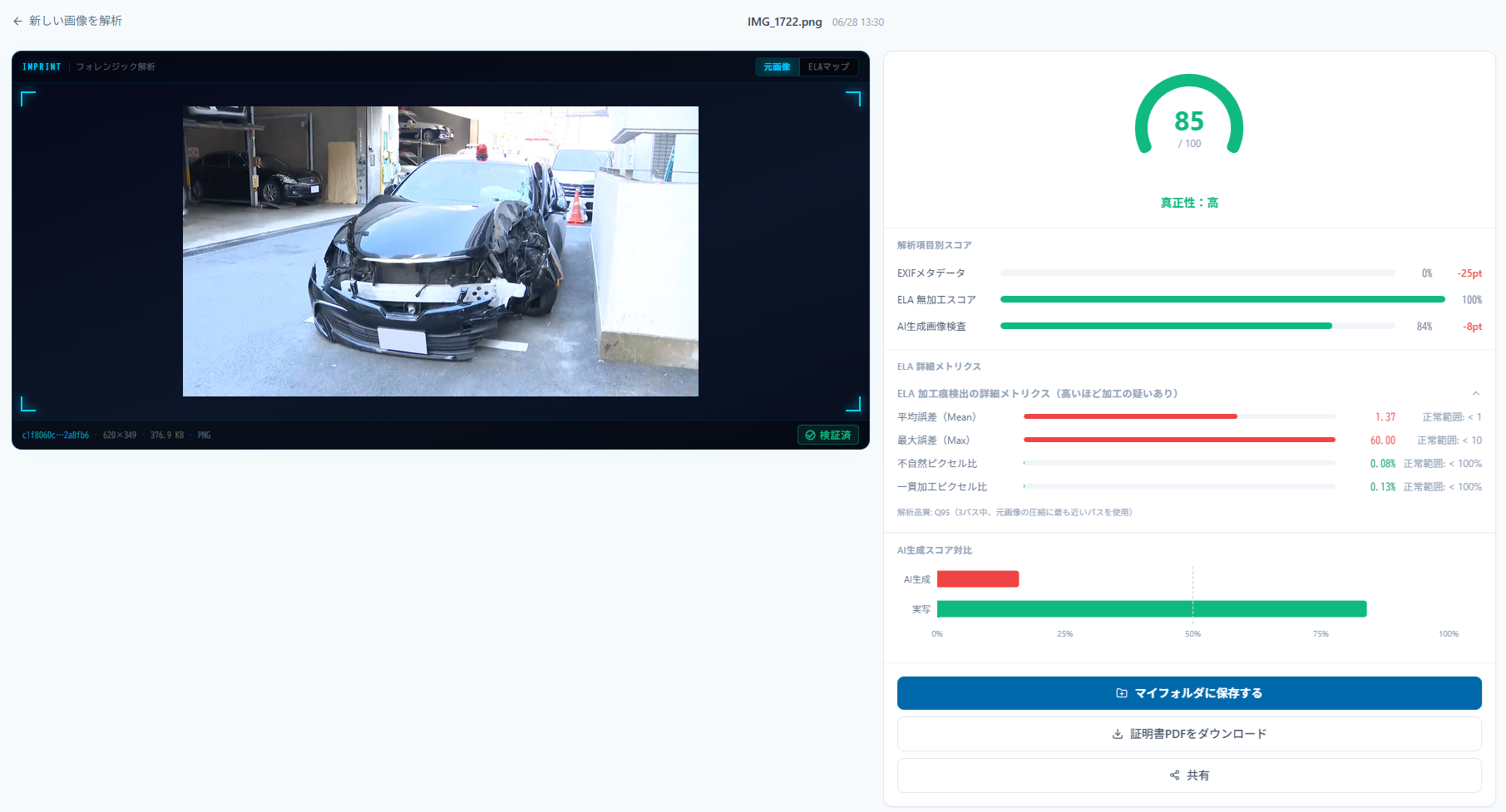Click the ELA 加工痕検出の詳細メトリクス header
Viewport: 1506px width, 812px height.
click(x=1037, y=394)
